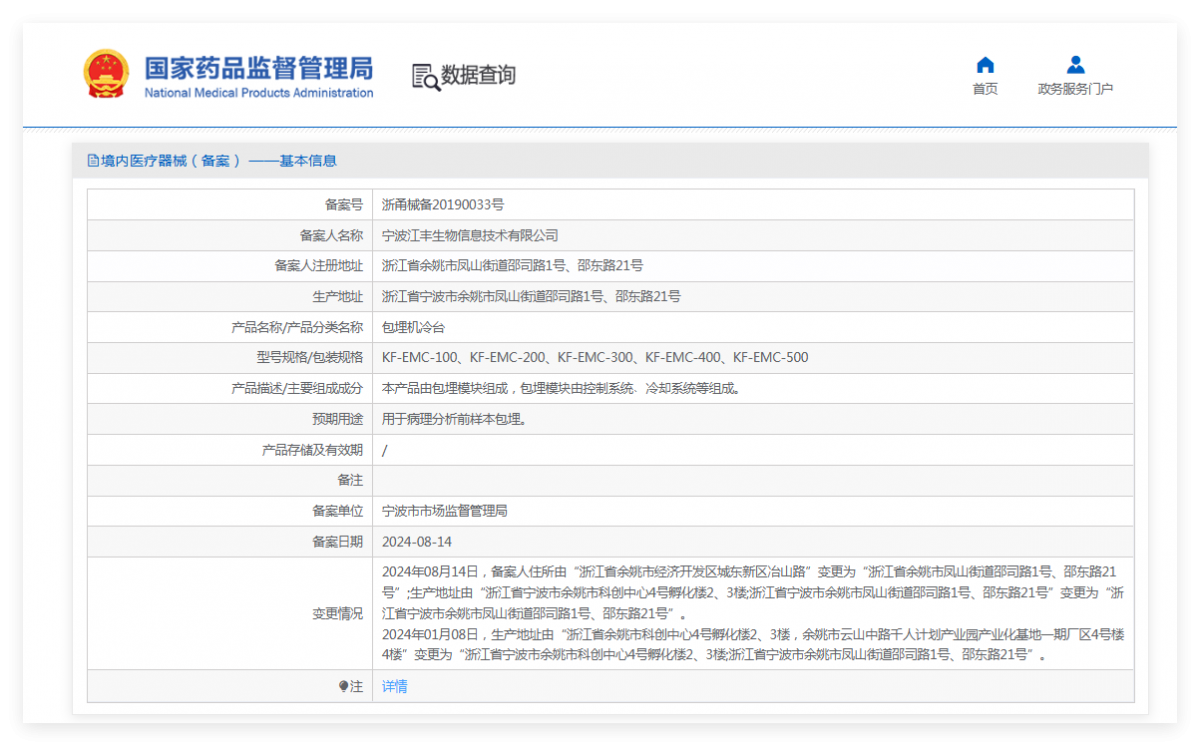Go to 首页 via its text label
This screenshot has height=746, width=1200.
[x=985, y=89]
